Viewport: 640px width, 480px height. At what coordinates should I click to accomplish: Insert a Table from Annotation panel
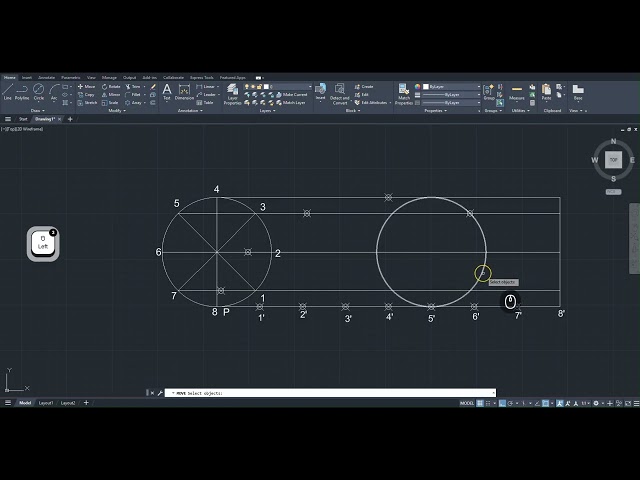(204, 103)
